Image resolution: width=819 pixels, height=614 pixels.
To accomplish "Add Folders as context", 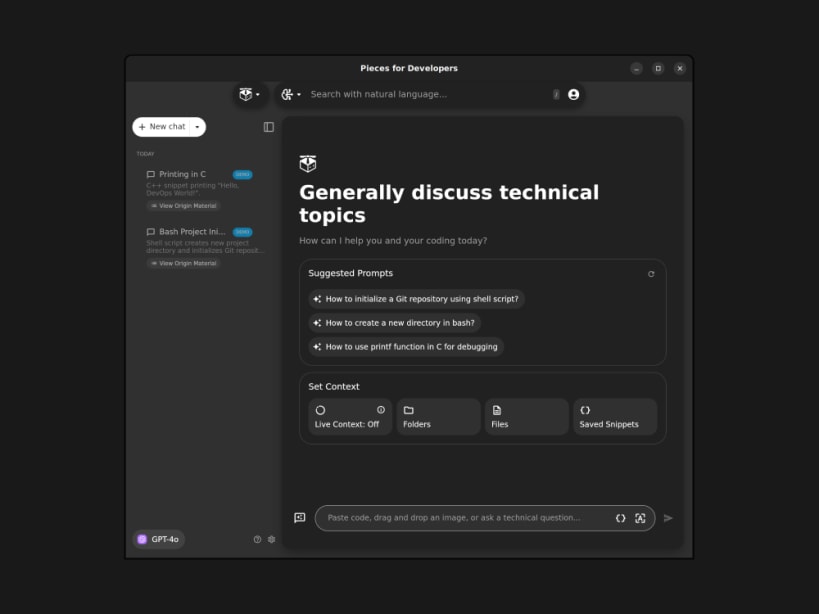I will [x=438, y=417].
